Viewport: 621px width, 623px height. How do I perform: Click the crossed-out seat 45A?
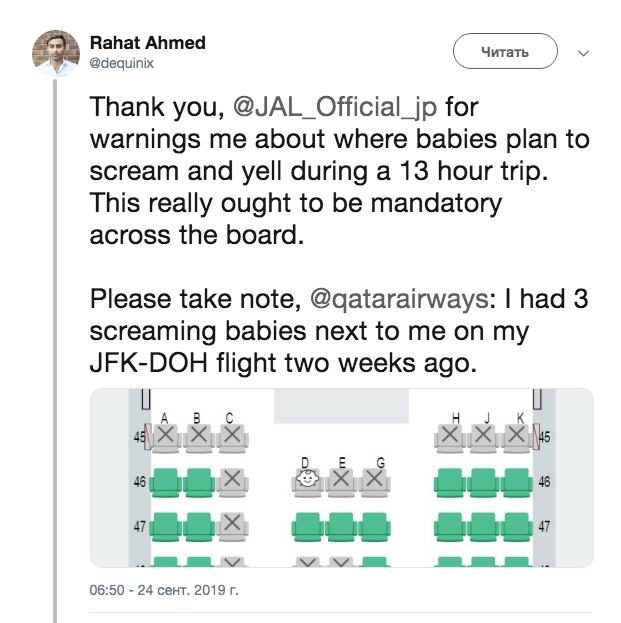coord(166,435)
